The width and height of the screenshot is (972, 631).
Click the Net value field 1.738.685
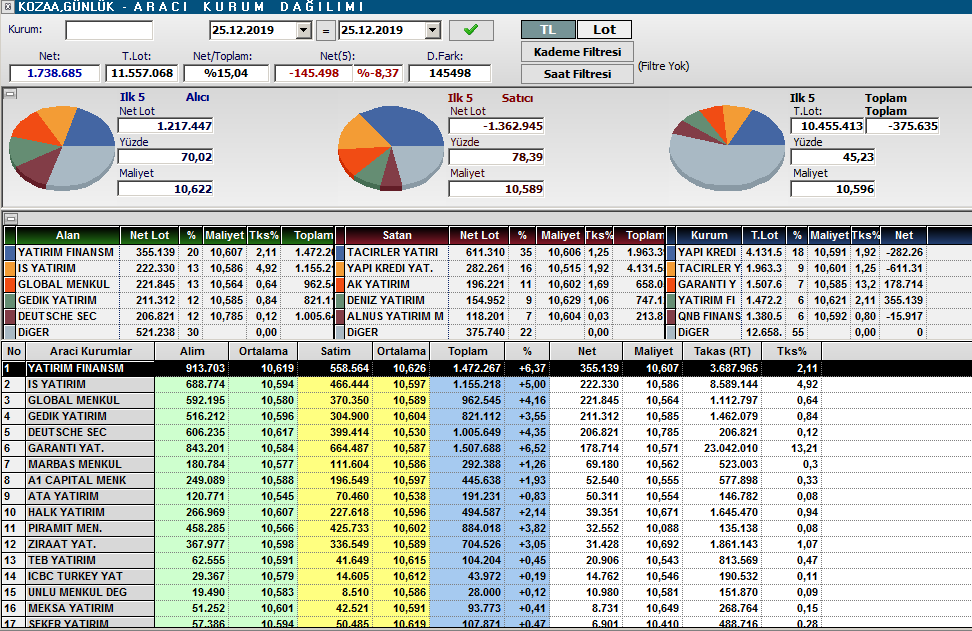[55, 73]
